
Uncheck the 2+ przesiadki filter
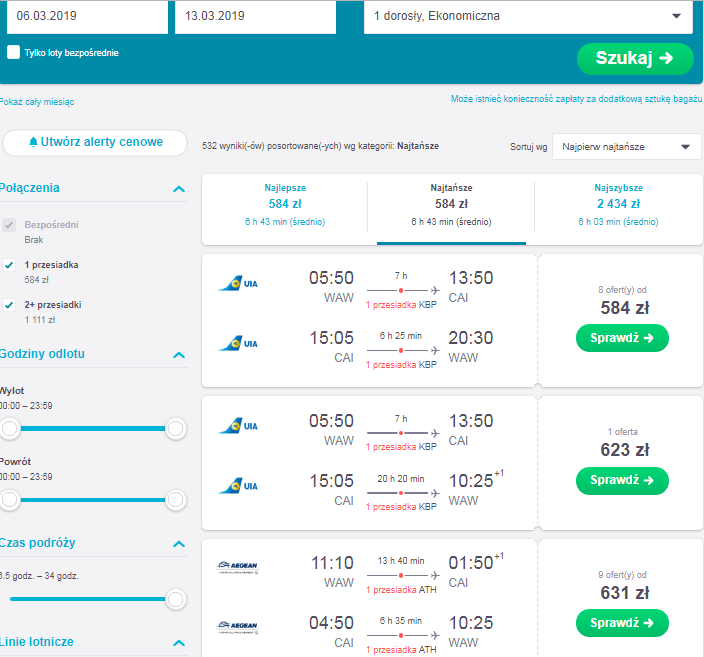pyautogui.click(x=9, y=305)
